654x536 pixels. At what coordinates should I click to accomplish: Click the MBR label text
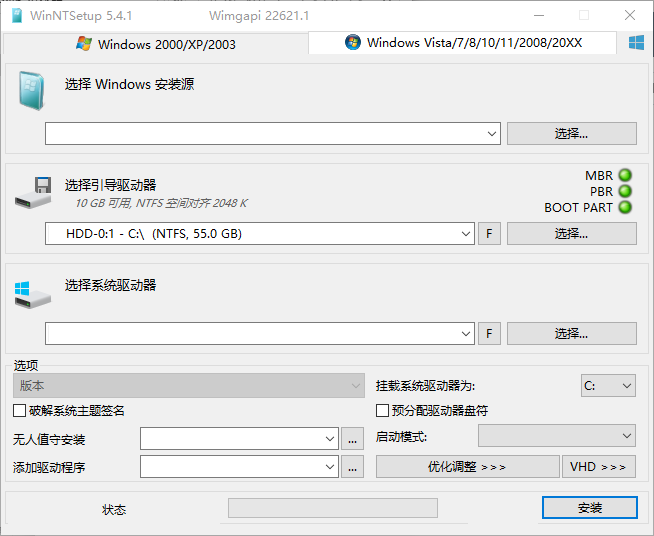tap(599, 176)
